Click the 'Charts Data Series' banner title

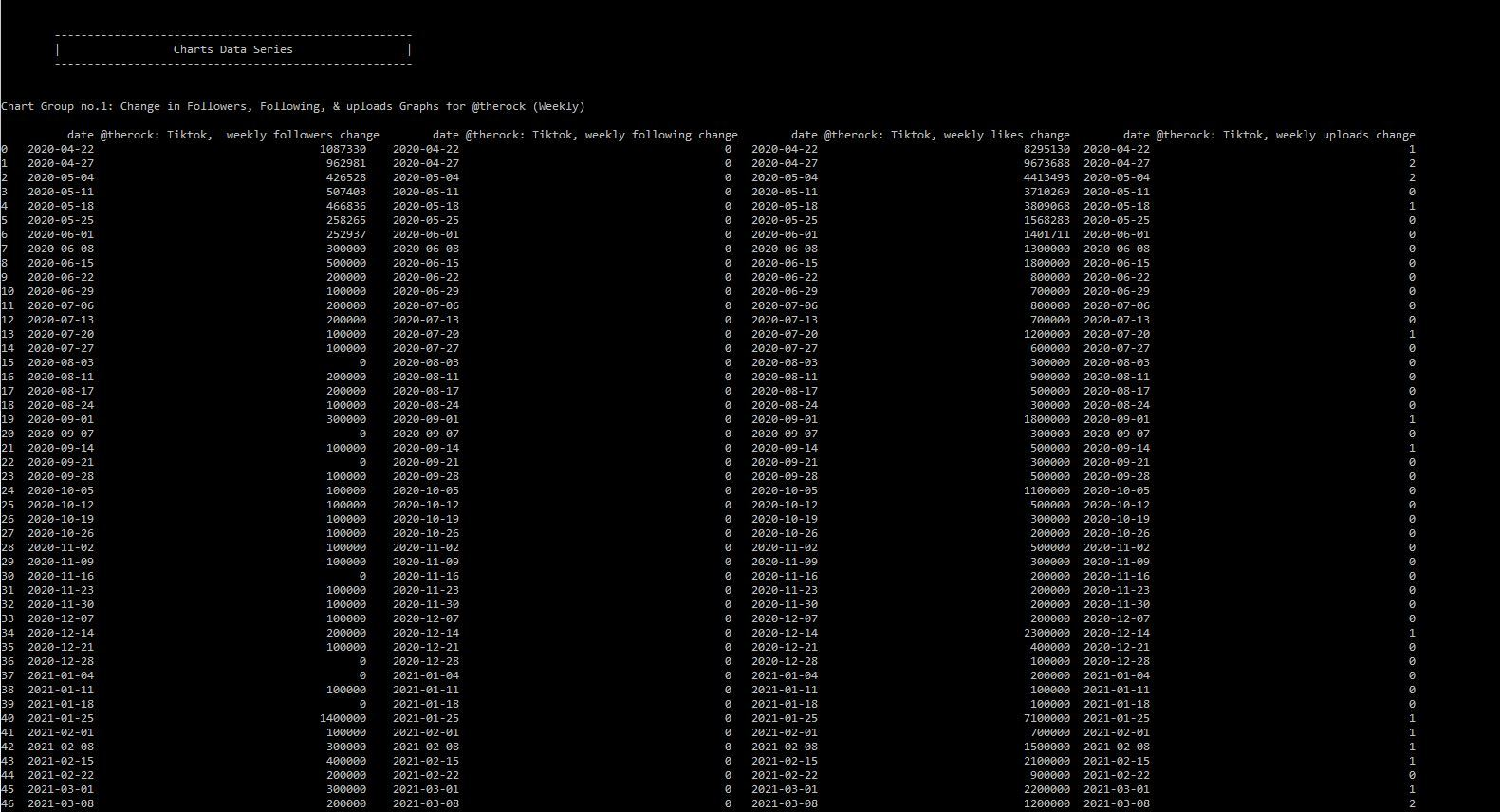point(232,49)
